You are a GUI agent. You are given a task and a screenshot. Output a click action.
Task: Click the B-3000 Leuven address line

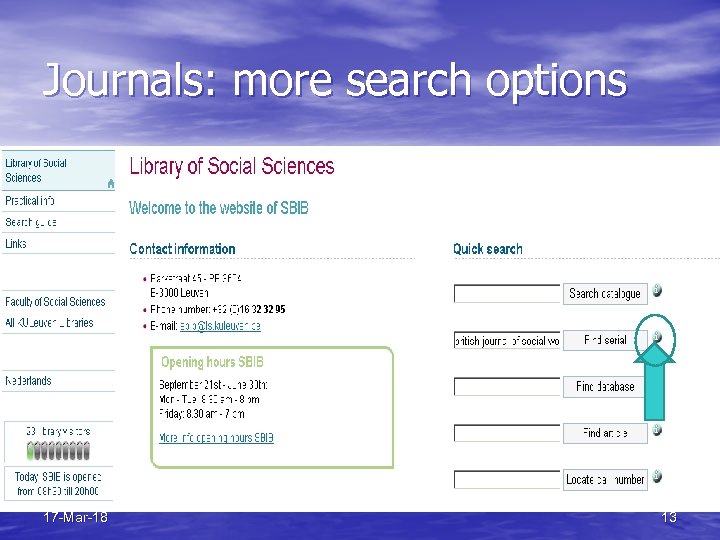coord(180,293)
